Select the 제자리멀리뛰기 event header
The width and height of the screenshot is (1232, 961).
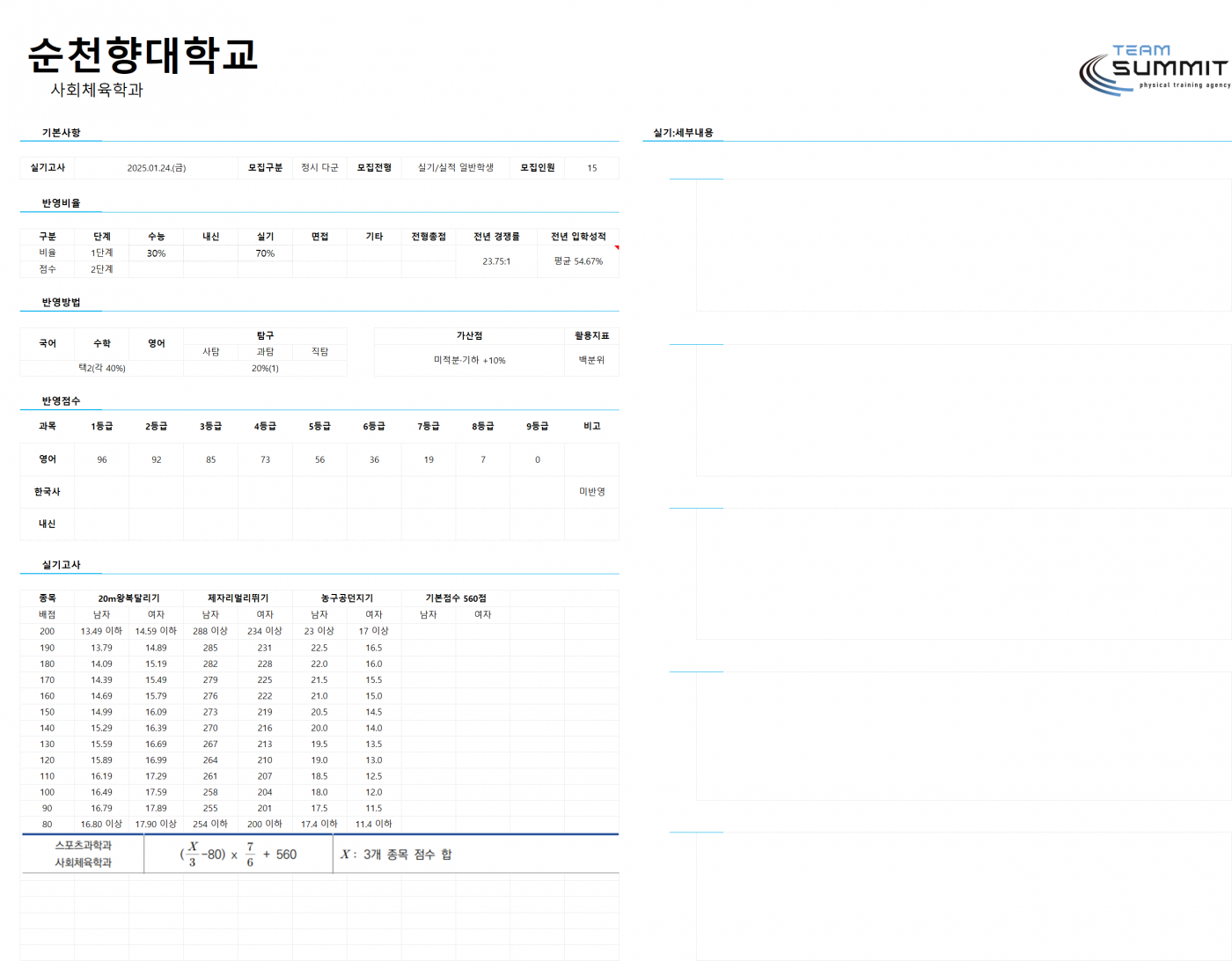238,598
